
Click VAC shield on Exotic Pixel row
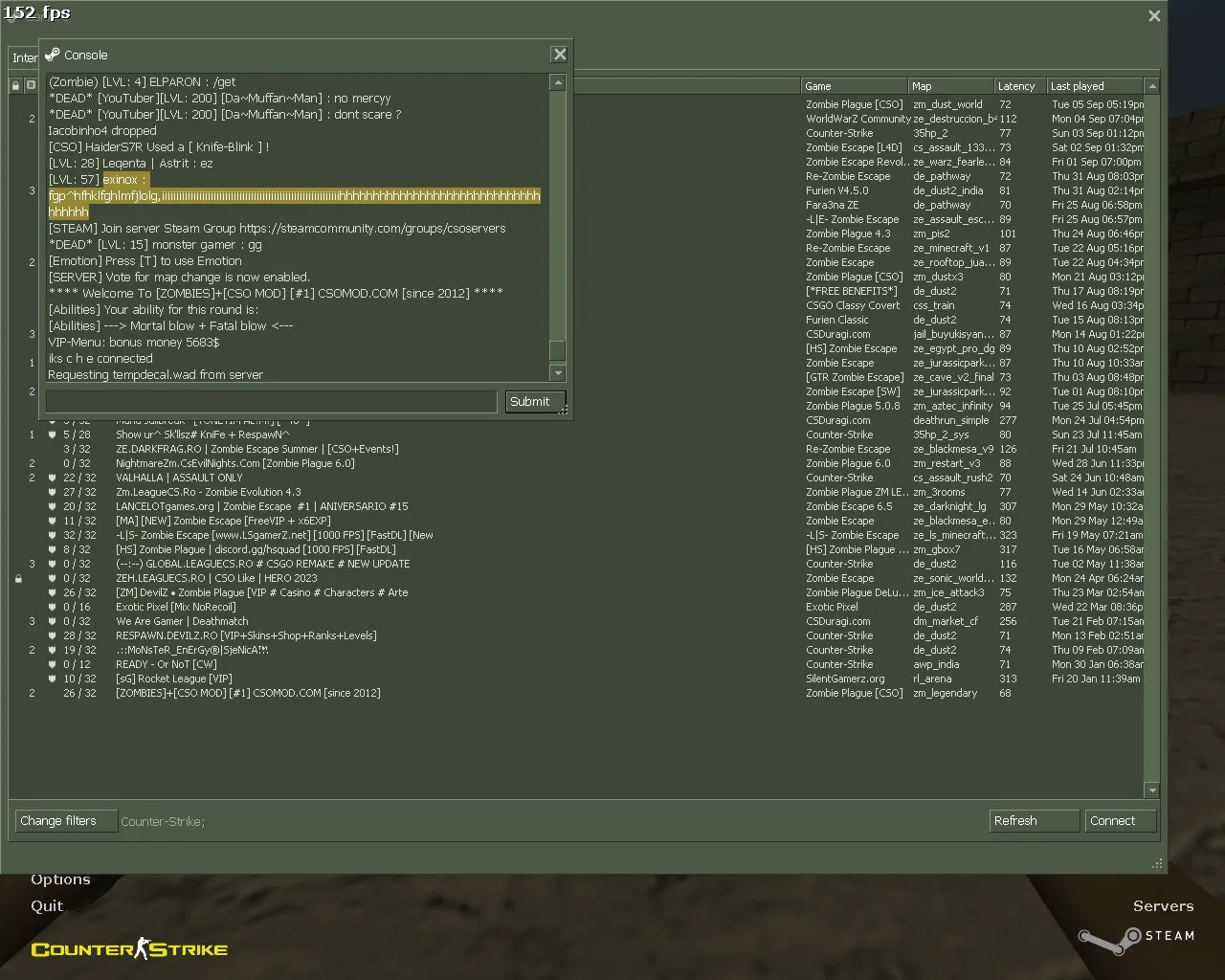pos(51,607)
